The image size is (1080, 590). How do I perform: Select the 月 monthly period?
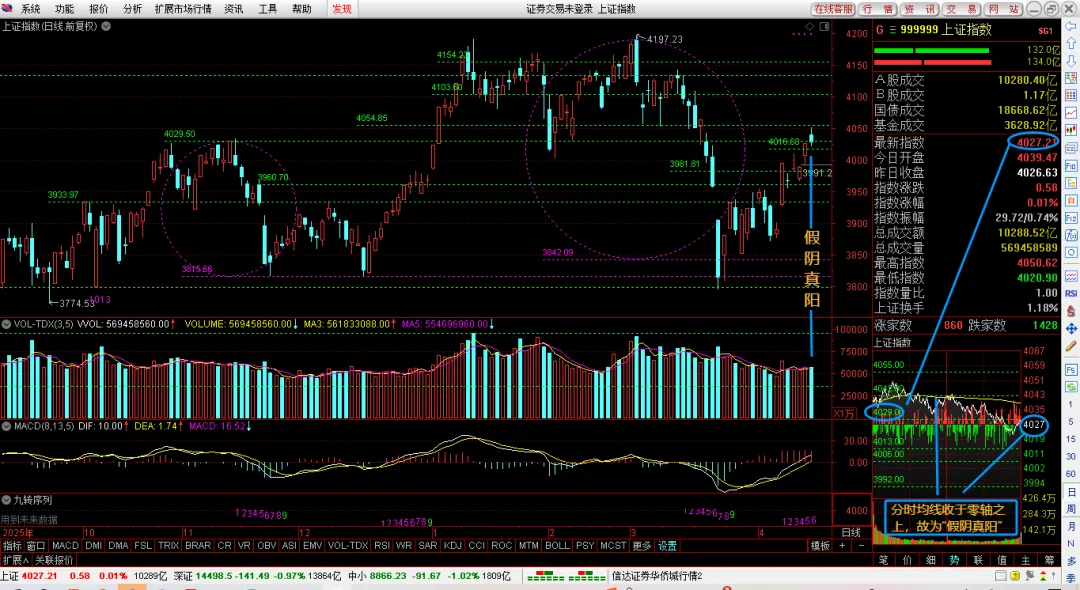coord(1071,526)
